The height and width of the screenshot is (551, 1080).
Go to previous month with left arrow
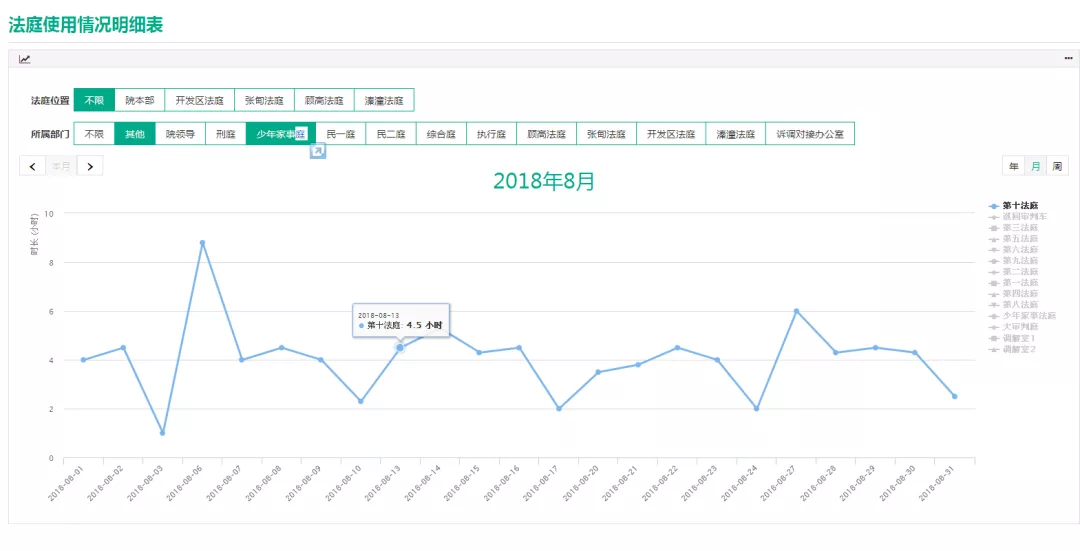(32, 166)
